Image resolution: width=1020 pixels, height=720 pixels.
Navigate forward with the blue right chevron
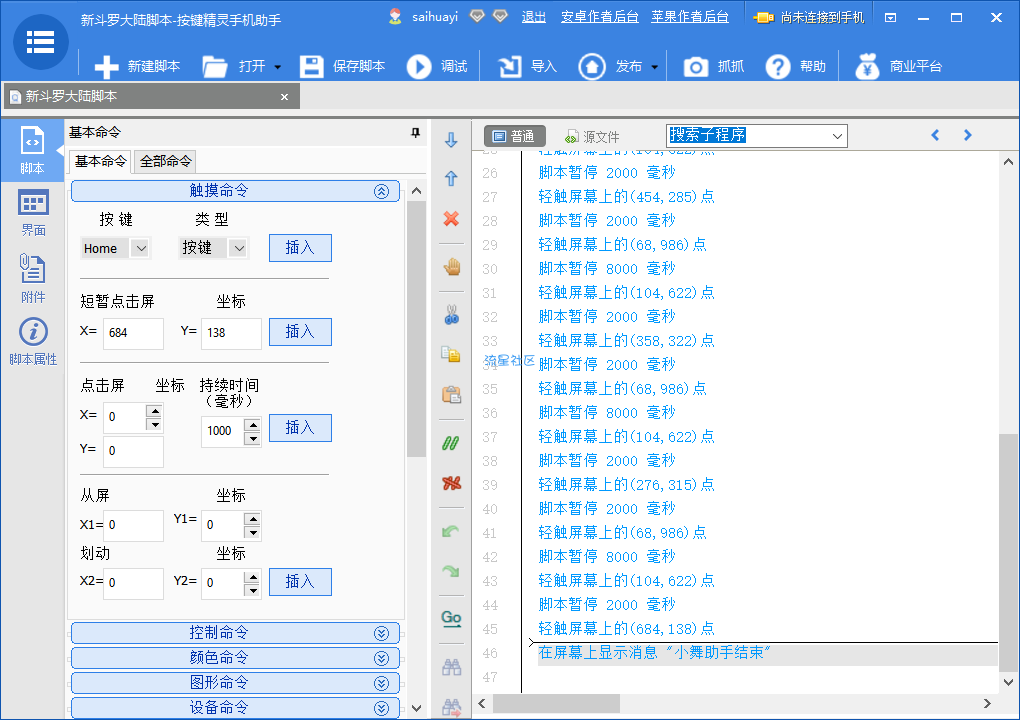[x=967, y=135]
